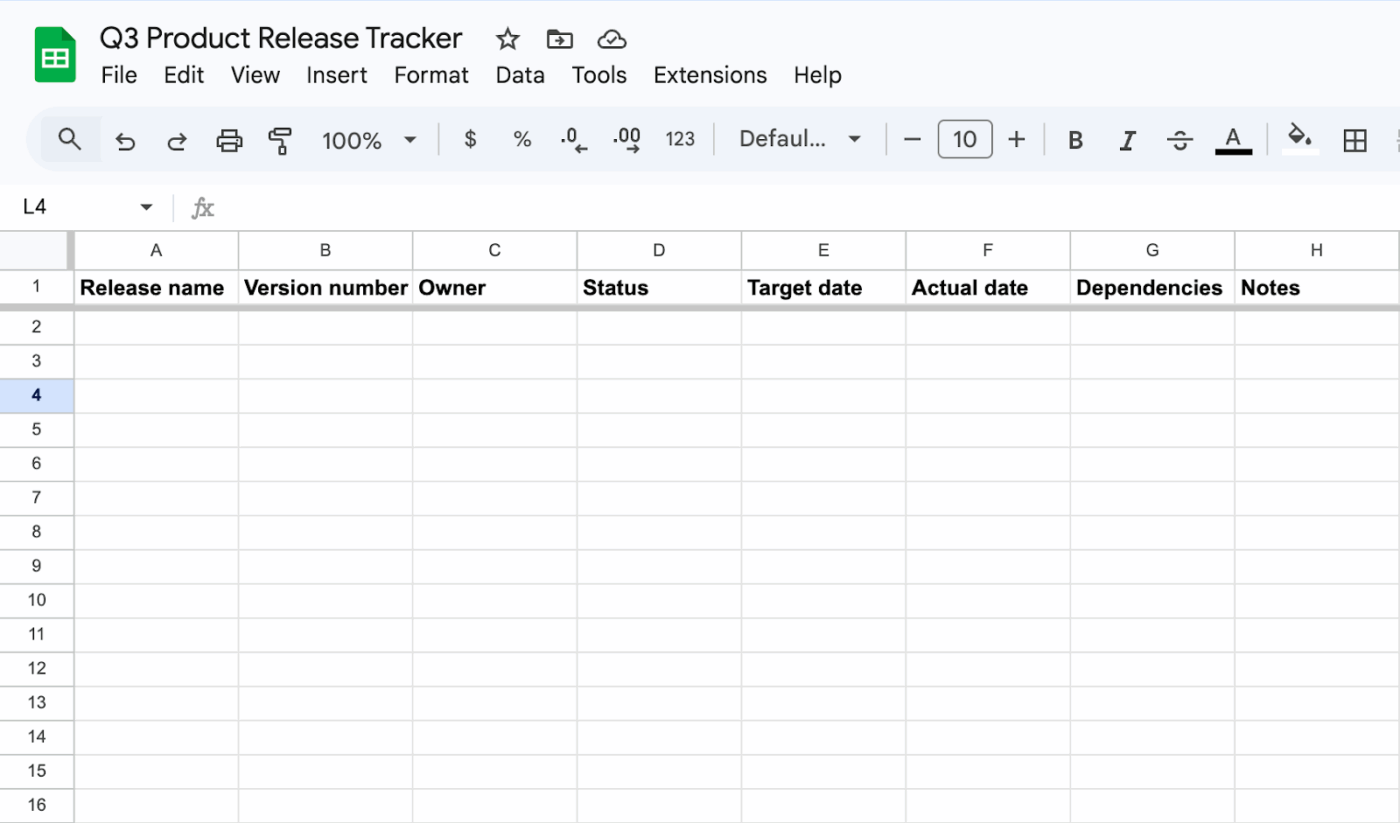
Task: Open the font family dropdown
Action: pyautogui.click(x=797, y=140)
